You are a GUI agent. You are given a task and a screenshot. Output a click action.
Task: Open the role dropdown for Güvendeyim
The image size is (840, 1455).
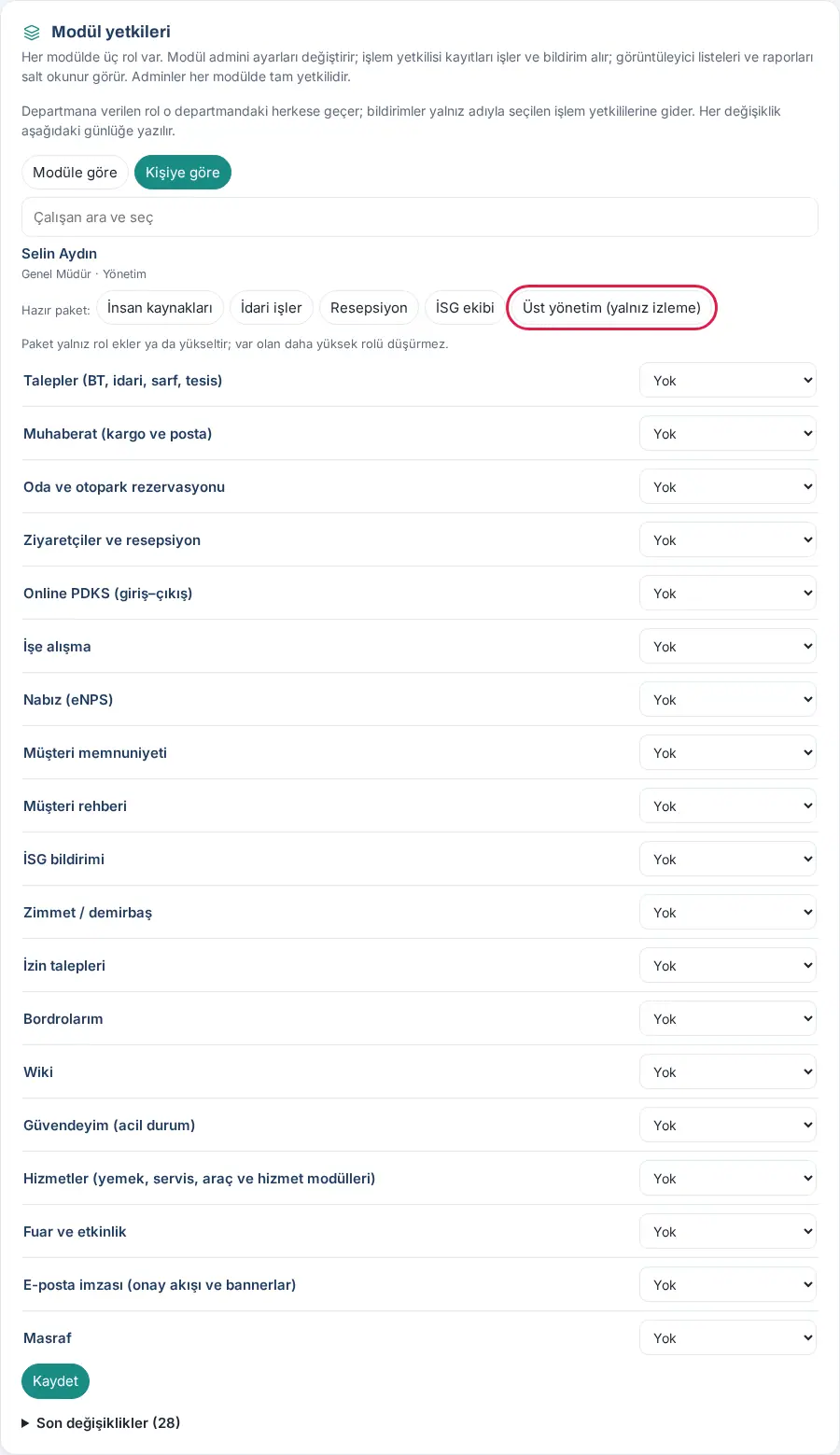pyautogui.click(x=728, y=1126)
